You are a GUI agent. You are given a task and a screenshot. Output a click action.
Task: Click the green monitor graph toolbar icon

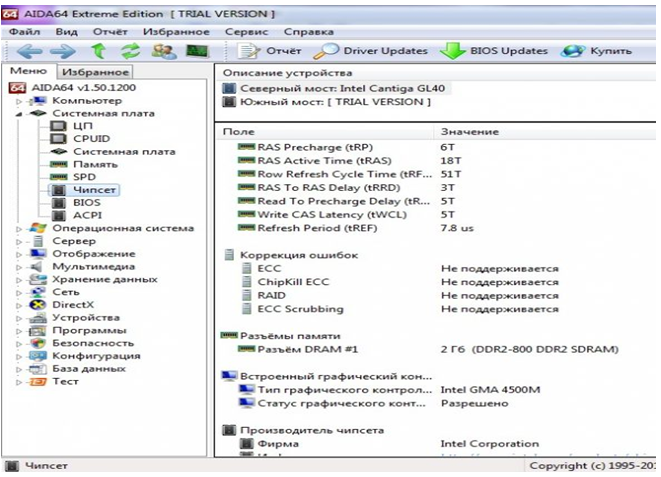click(x=197, y=51)
